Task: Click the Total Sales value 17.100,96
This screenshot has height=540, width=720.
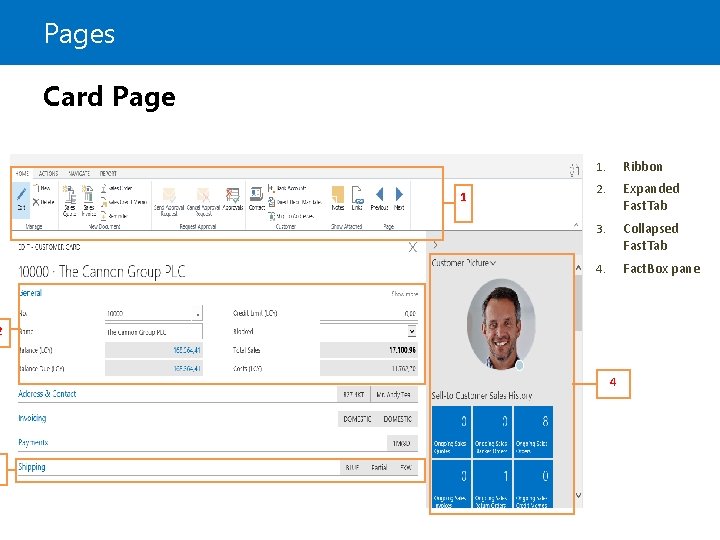Action: pos(402,350)
